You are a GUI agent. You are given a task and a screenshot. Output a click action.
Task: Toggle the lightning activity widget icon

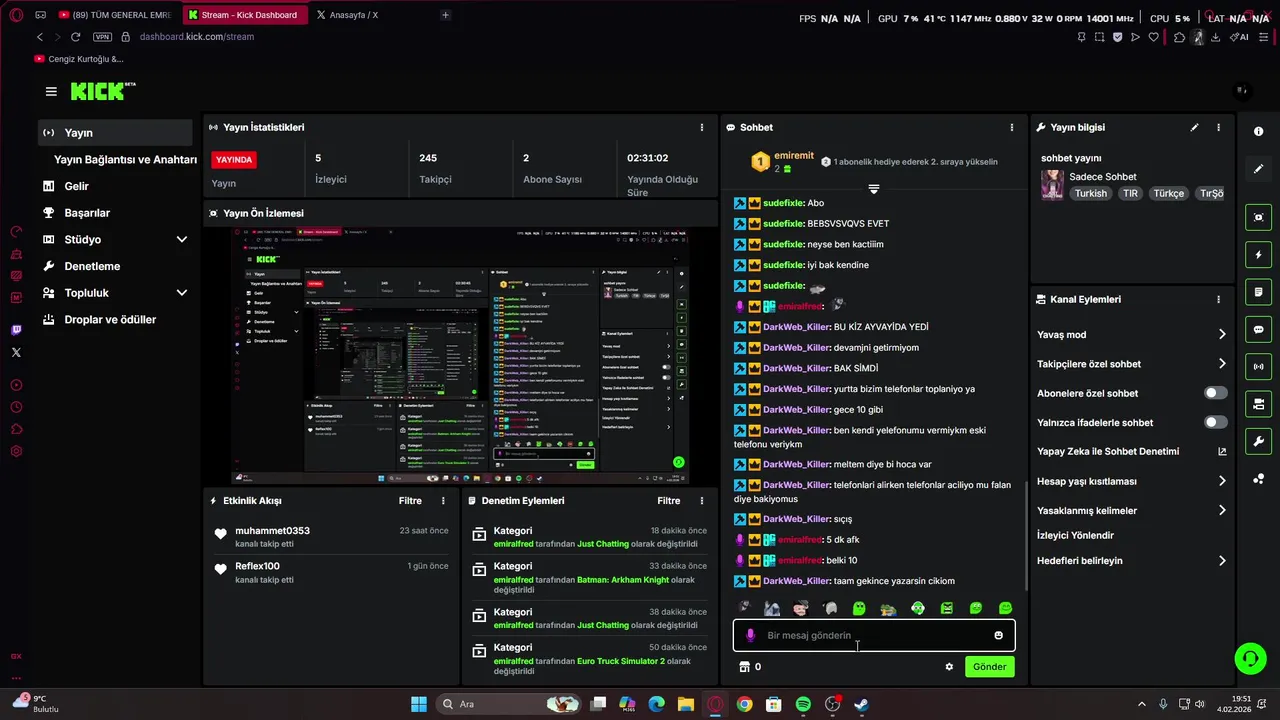[x=1258, y=255]
